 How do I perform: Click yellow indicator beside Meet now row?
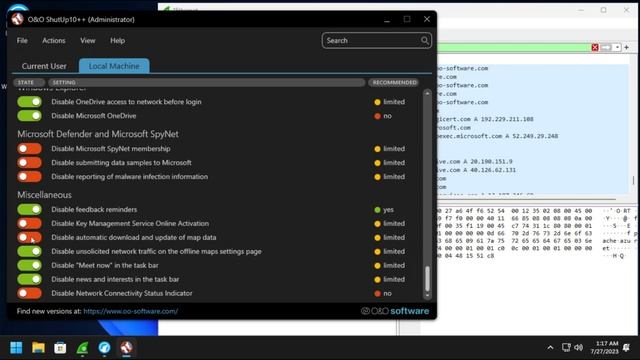377,265
